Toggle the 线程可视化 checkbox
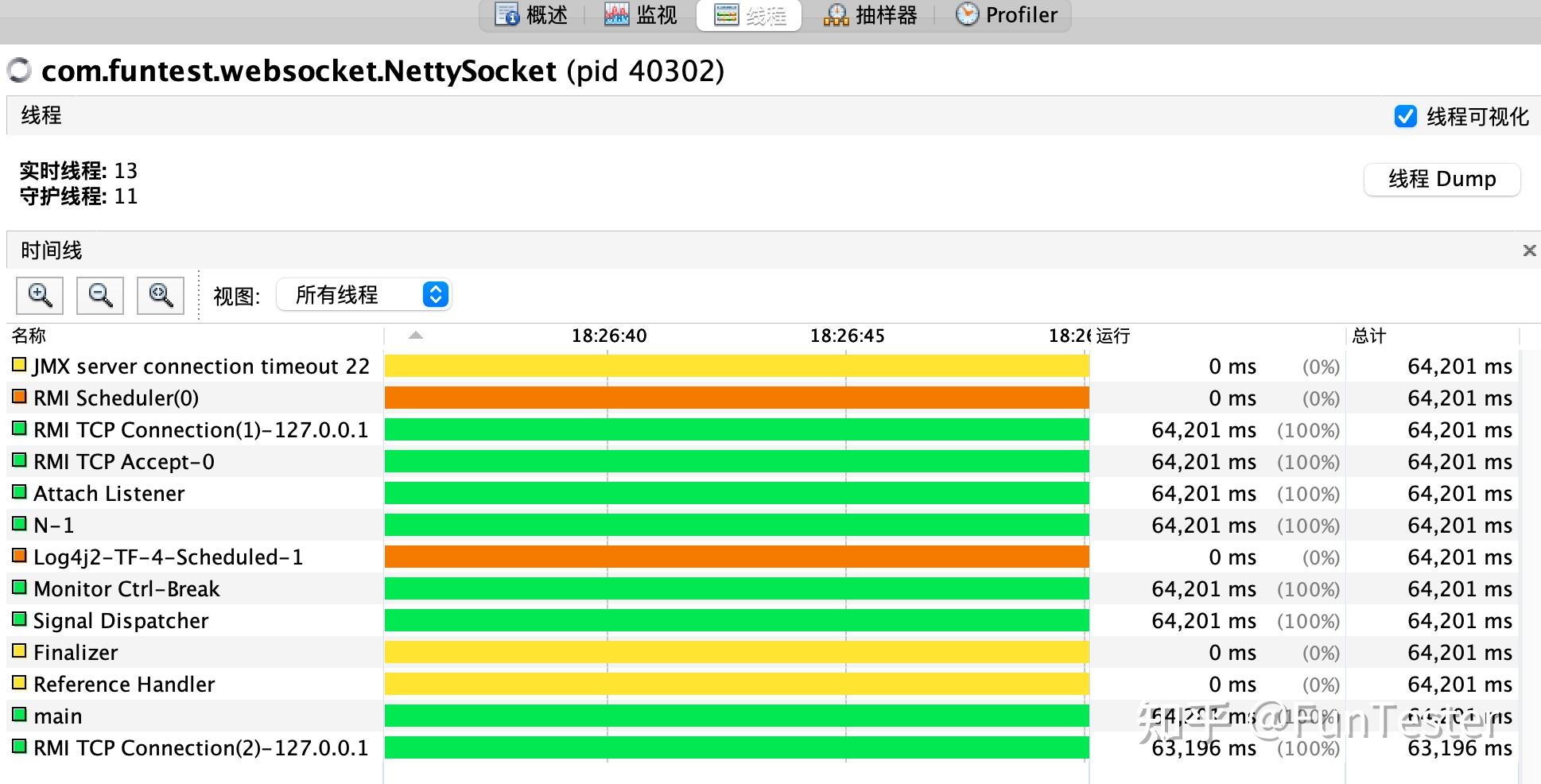This screenshot has height=784, width=1541. click(x=1405, y=117)
